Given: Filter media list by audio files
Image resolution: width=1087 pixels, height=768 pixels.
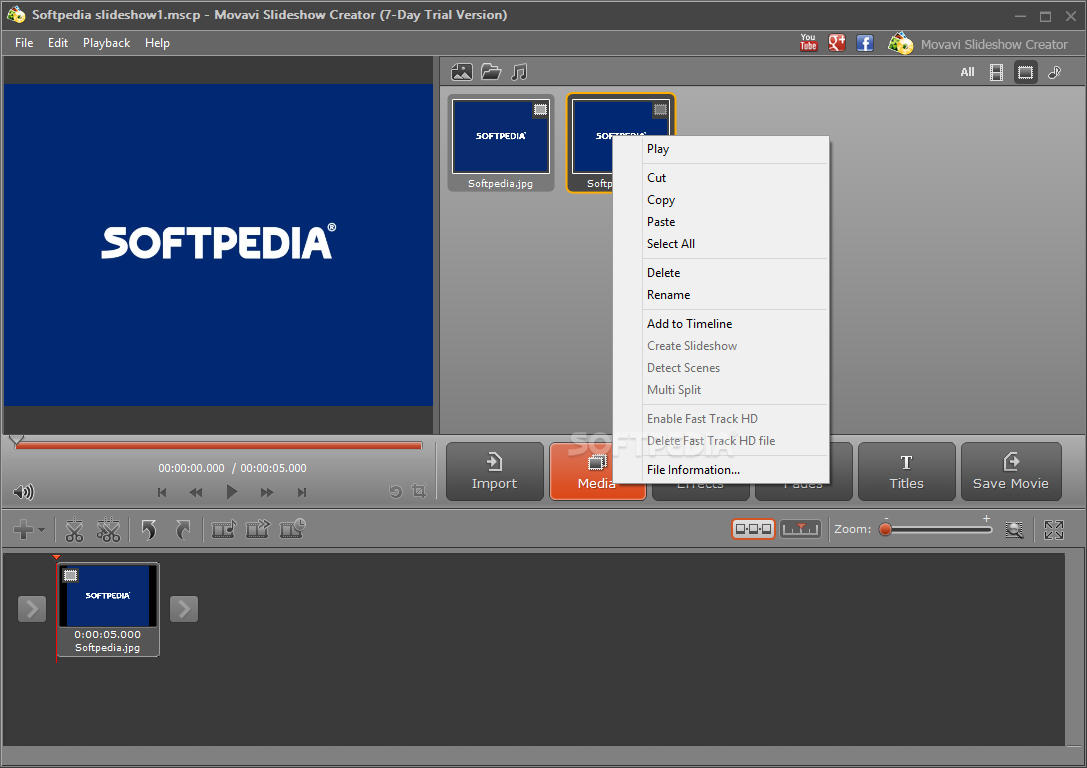Looking at the screenshot, I should point(1054,72).
